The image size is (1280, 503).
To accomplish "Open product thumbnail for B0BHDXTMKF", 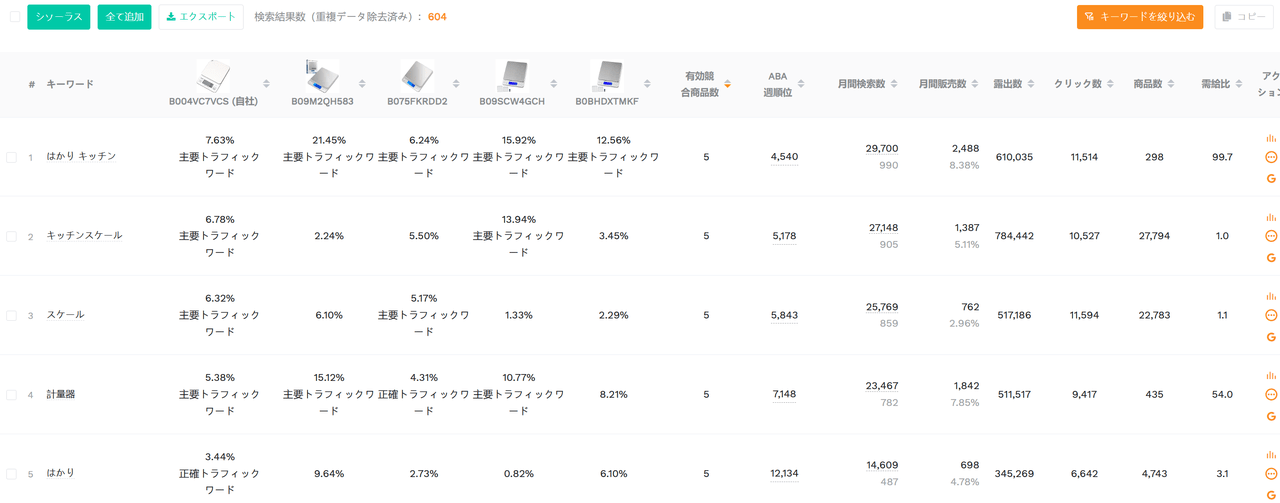I will point(607,76).
